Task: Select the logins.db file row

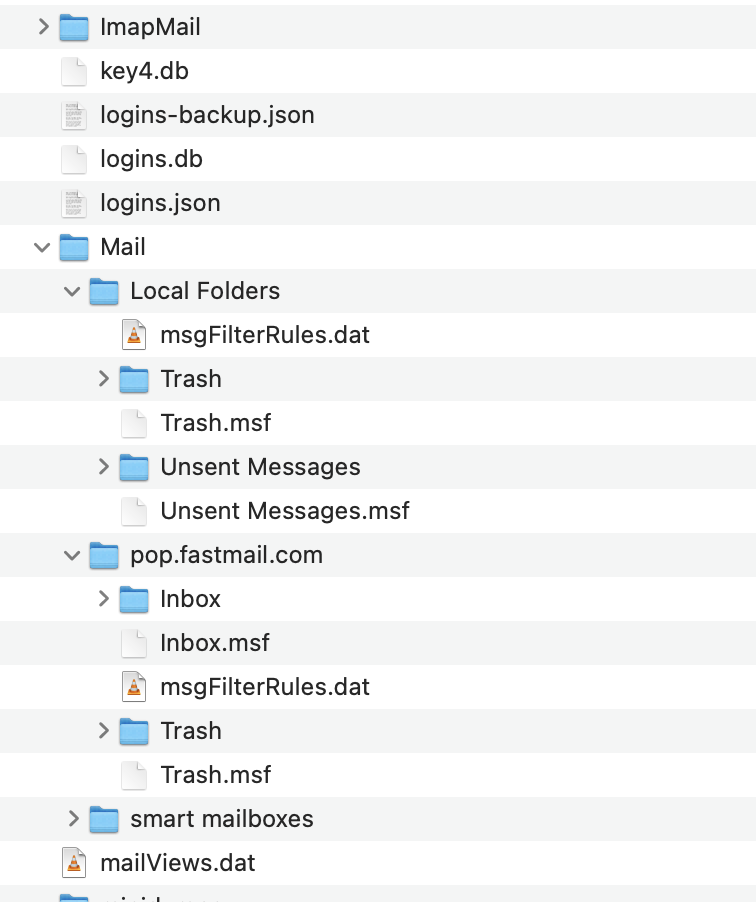Action: point(152,159)
